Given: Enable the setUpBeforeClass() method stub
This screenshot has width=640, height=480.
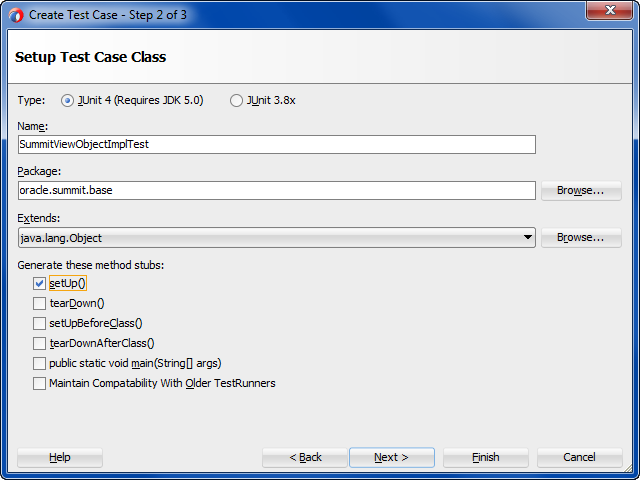Looking at the screenshot, I should [39, 323].
